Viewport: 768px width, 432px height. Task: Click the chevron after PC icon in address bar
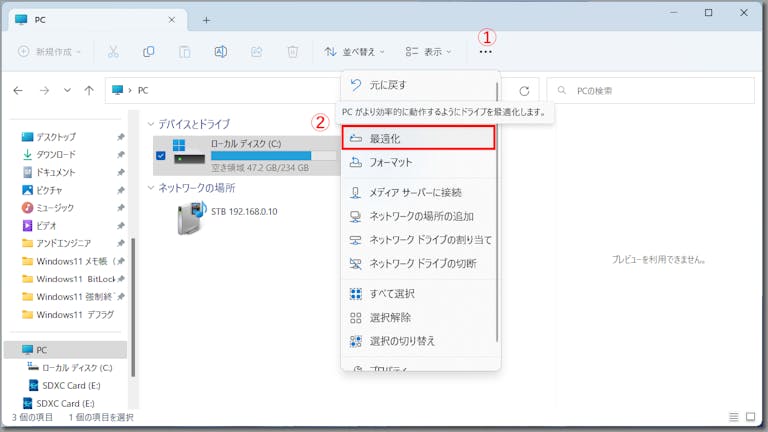[130, 91]
